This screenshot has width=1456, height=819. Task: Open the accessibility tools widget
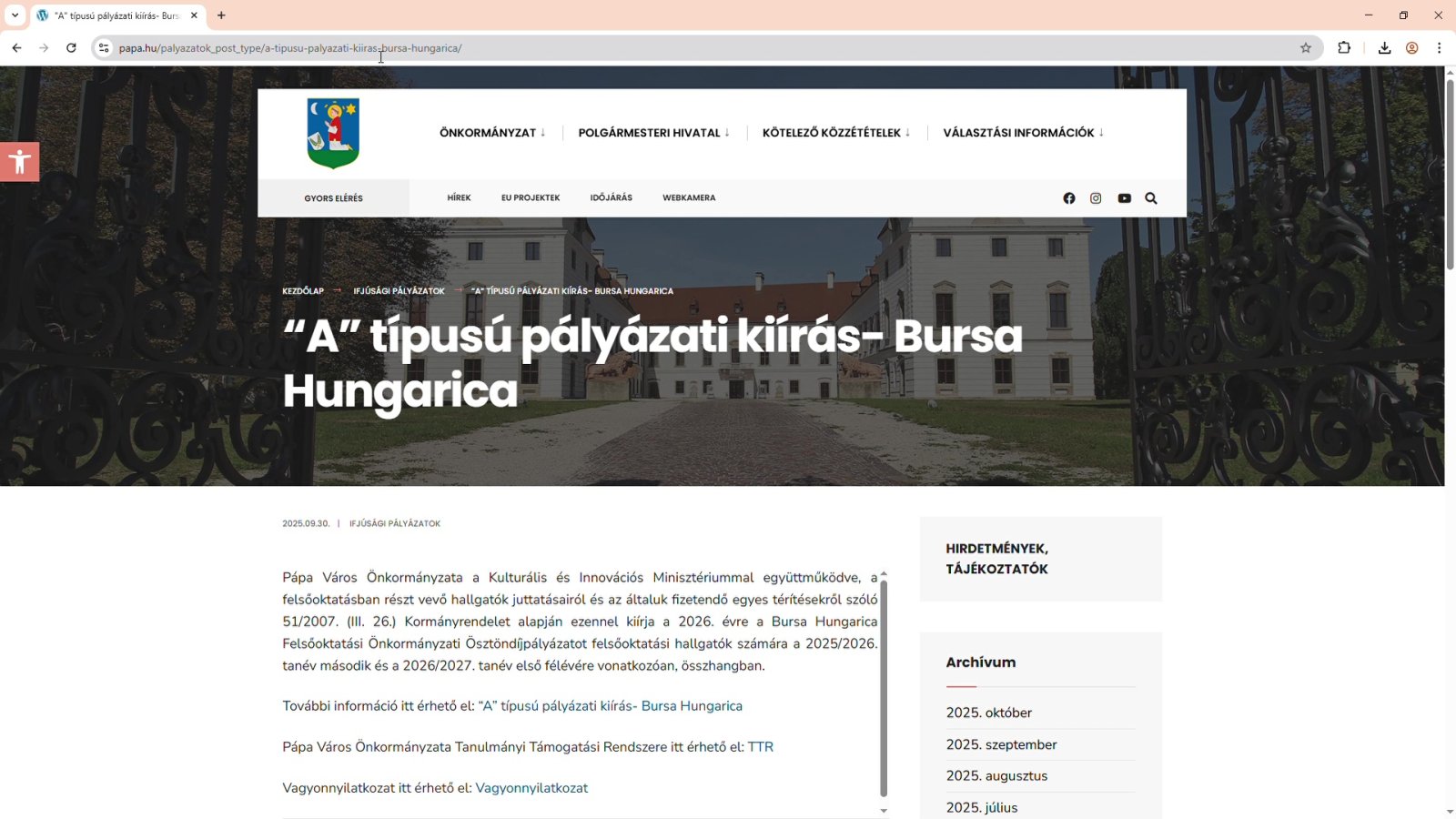[19, 162]
